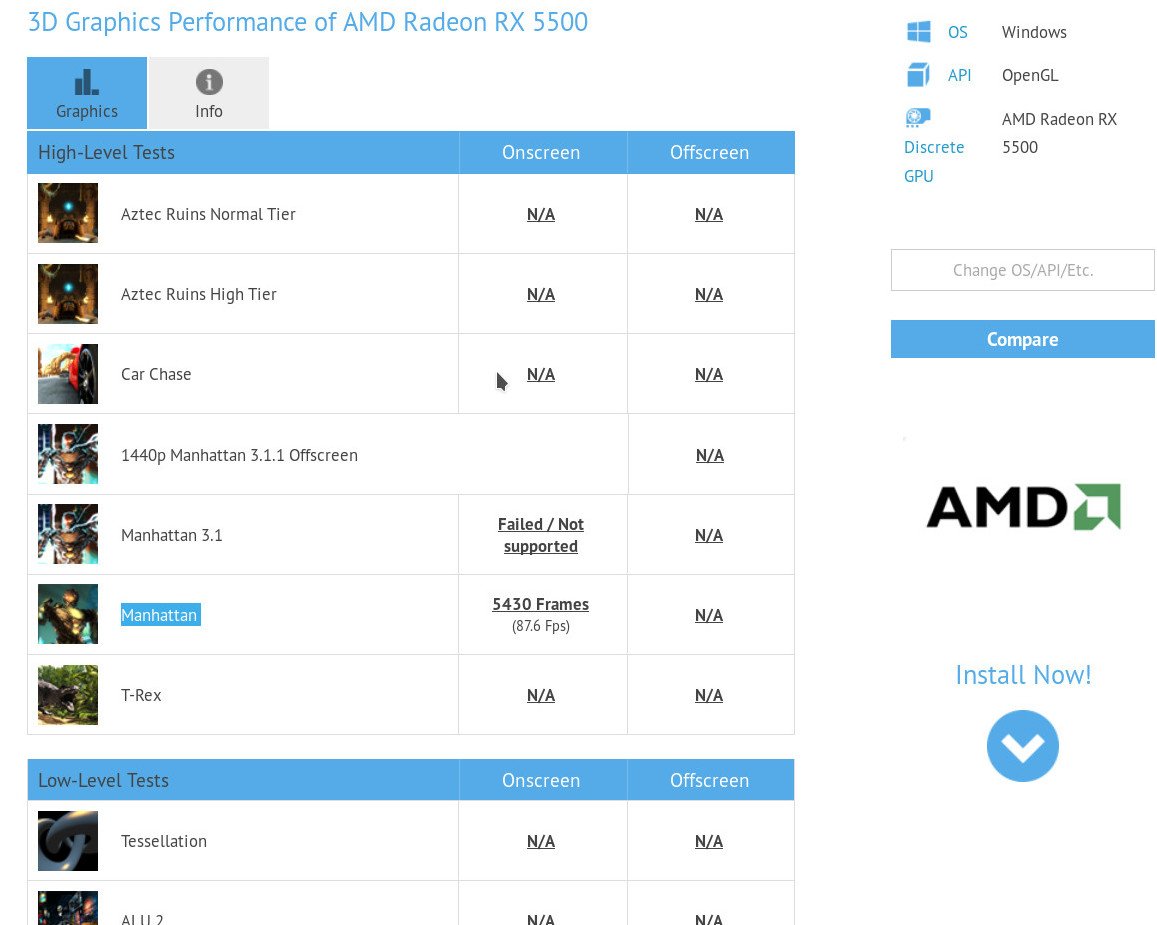Click the AMD logo image
This screenshot has width=1157, height=925.
click(x=1023, y=507)
